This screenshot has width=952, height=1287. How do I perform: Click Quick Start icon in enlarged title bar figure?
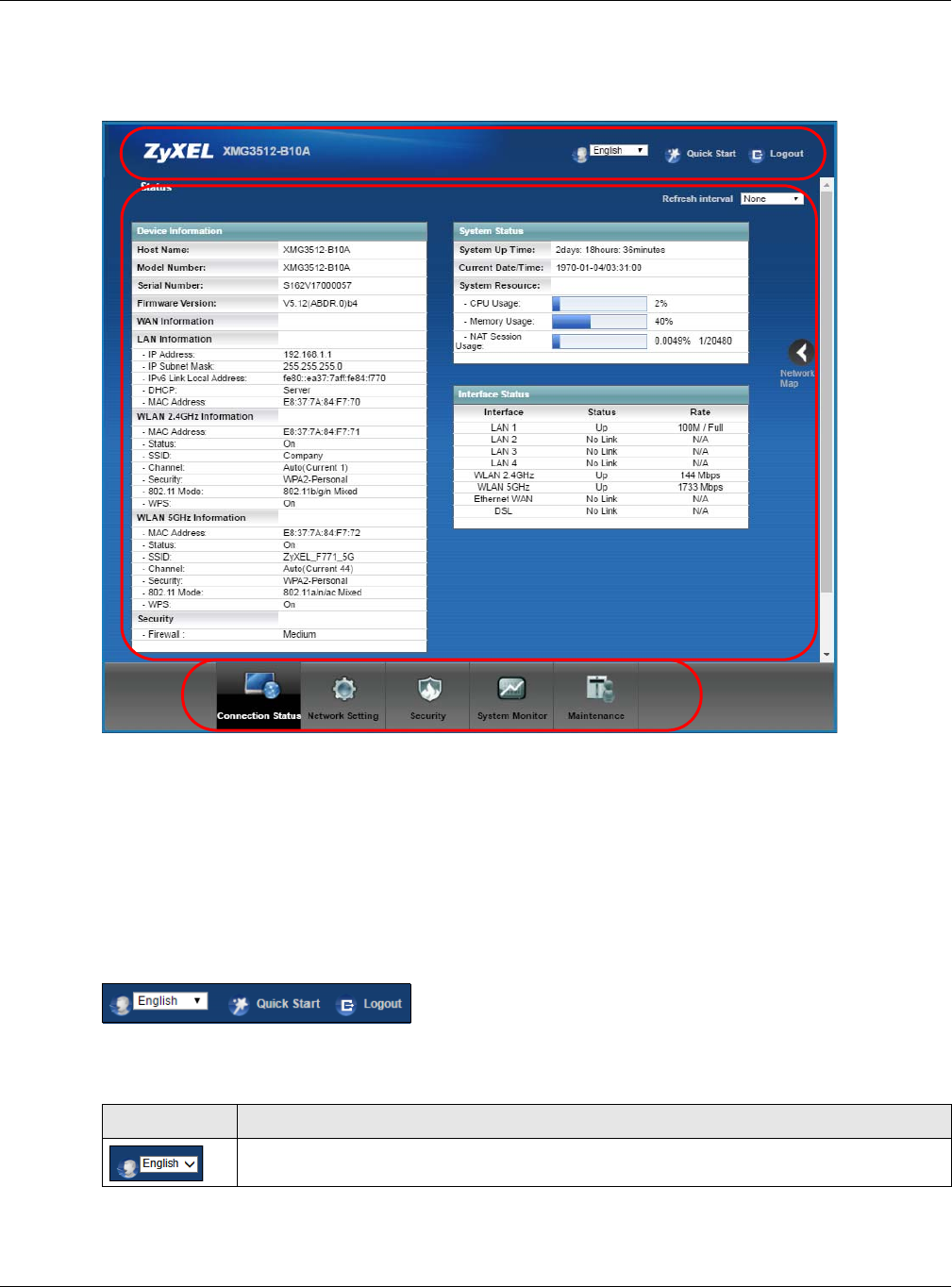click(x=240, y=1006)
